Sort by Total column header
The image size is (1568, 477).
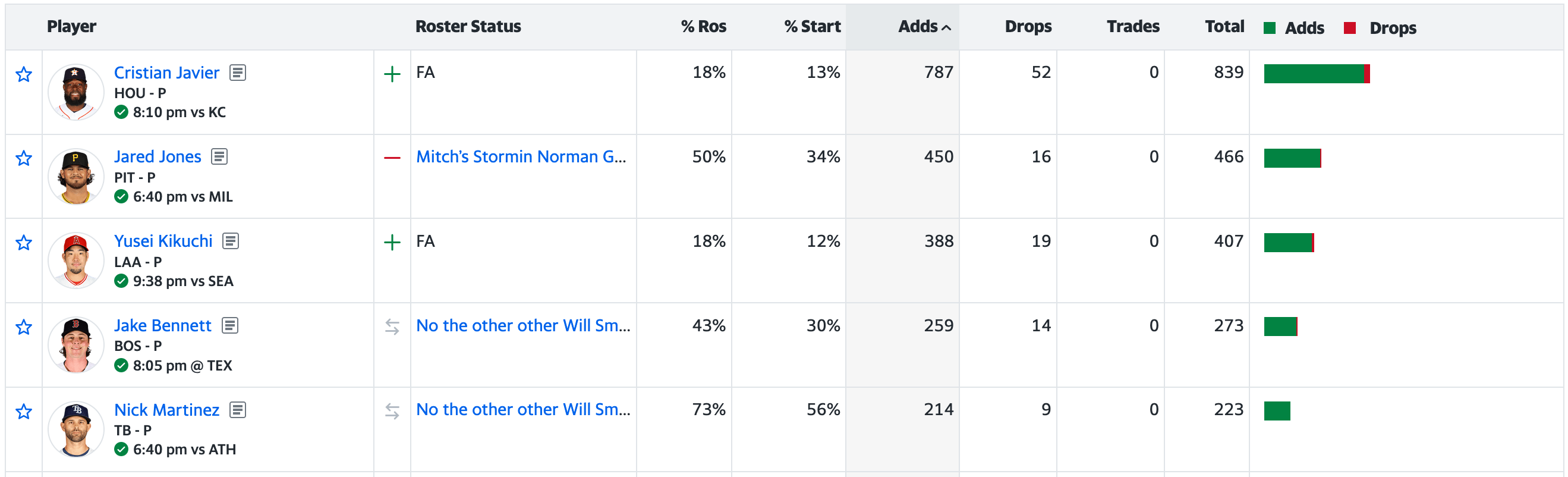point(1224,27)
